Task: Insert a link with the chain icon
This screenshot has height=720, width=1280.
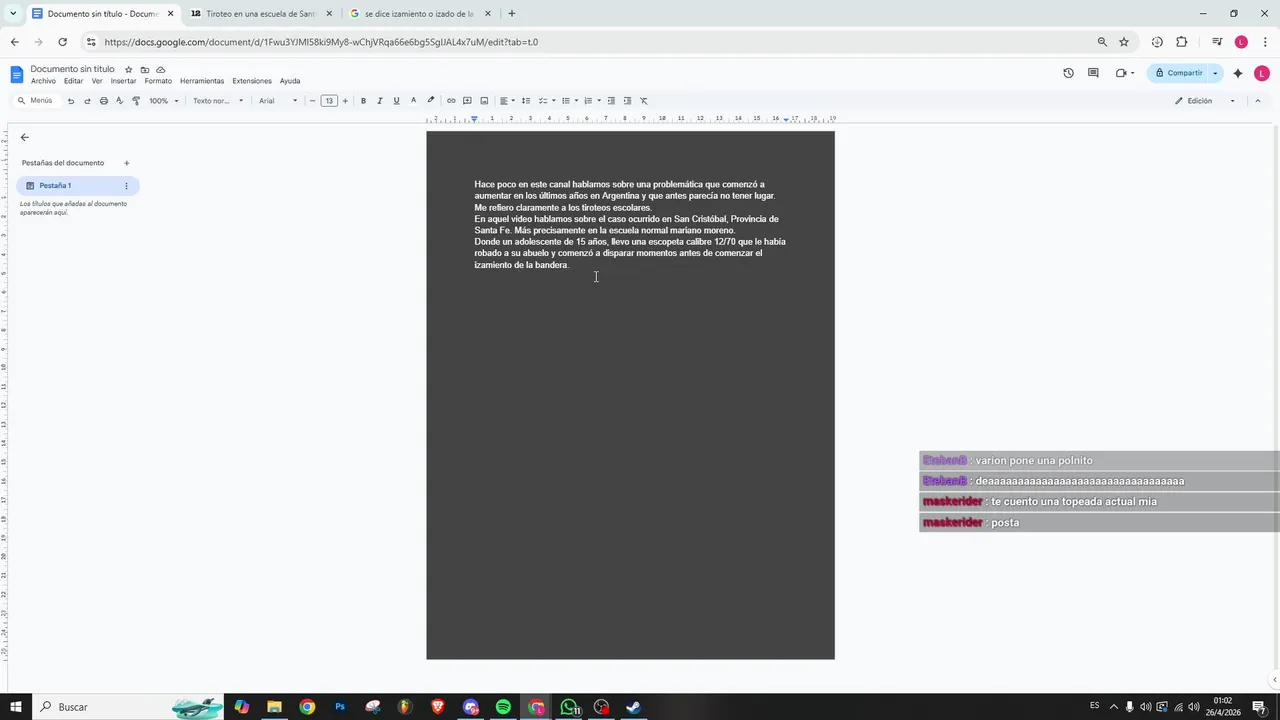Action: tap(451, 101)
